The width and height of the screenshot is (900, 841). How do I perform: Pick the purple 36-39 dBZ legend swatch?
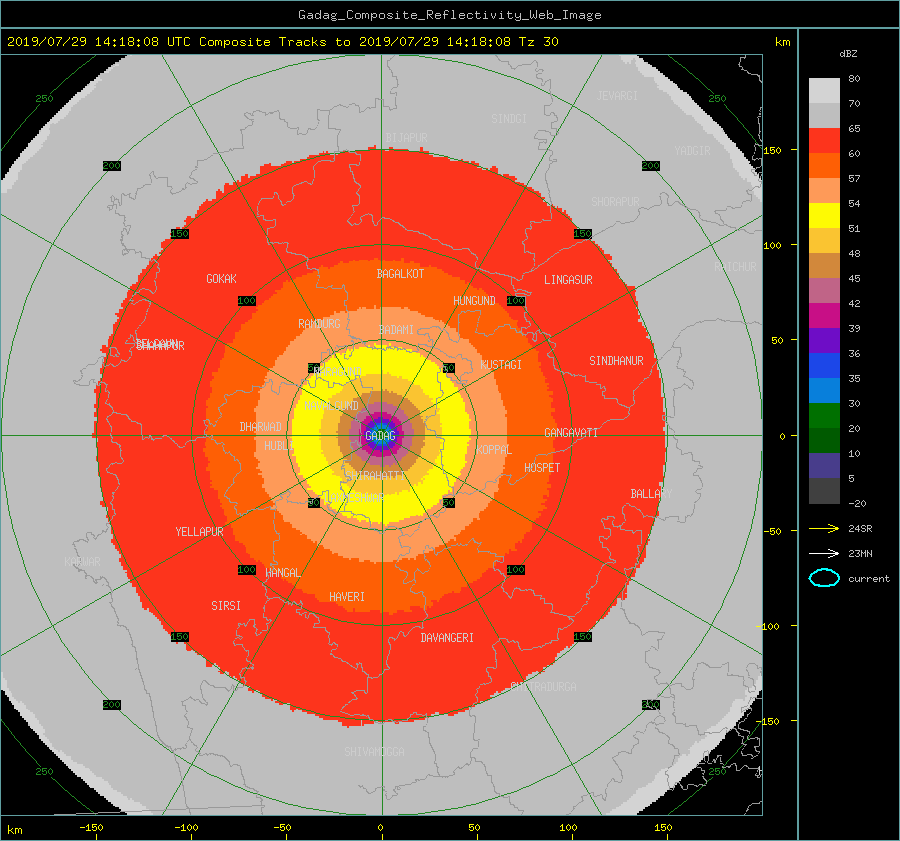click(x=824, y=340)
